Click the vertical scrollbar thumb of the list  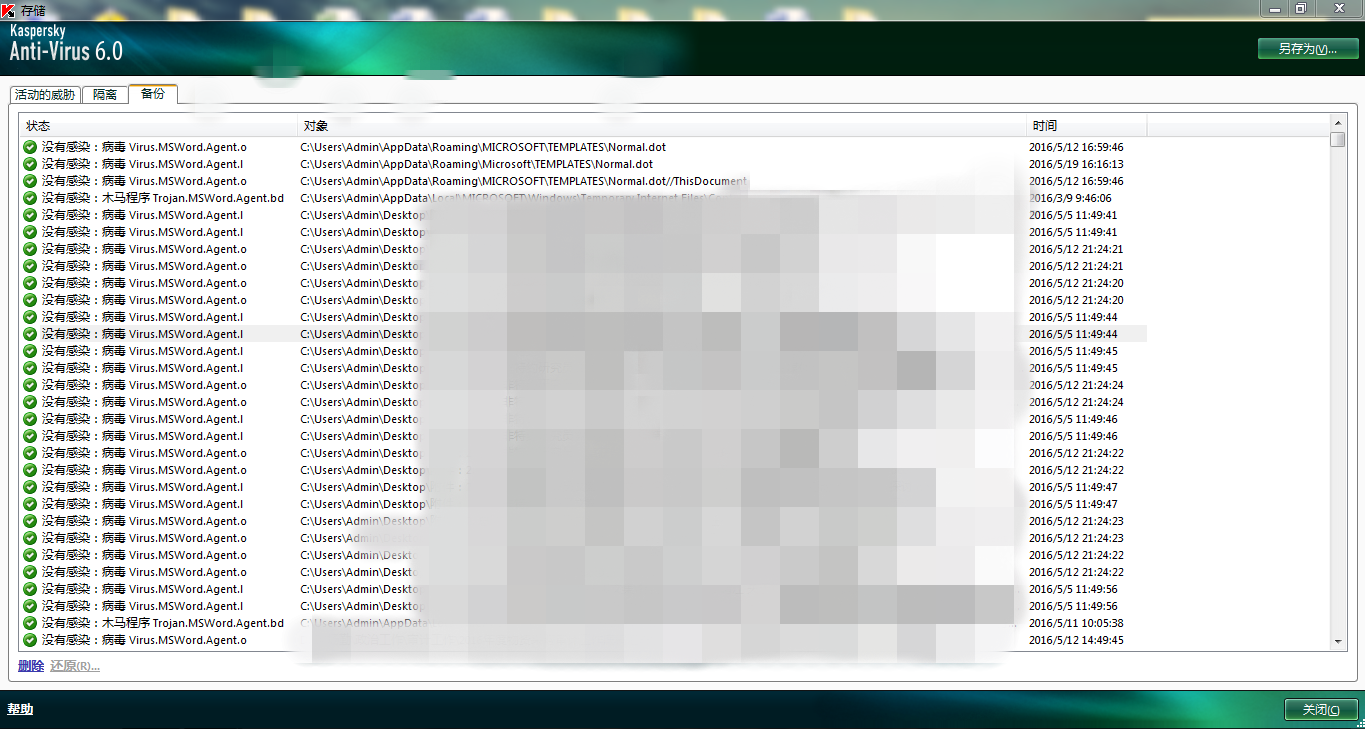1338,140
